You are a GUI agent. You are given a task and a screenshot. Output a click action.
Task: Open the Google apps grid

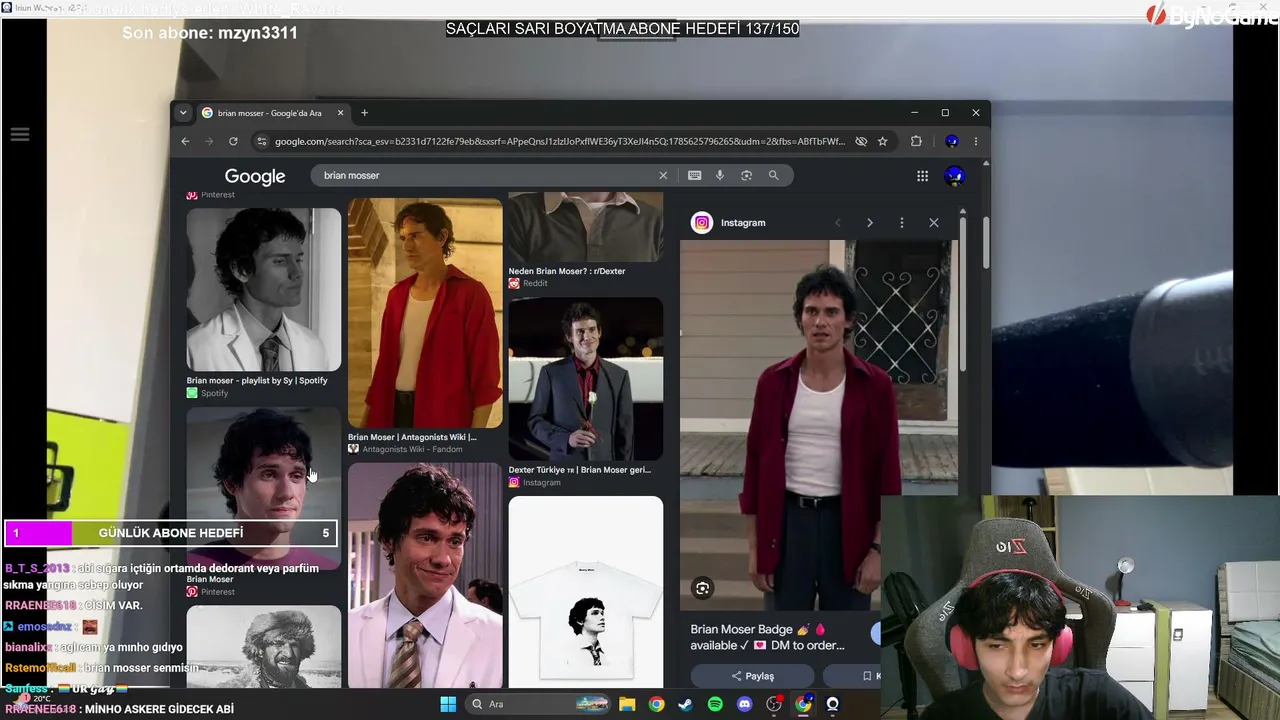(922, 176)
